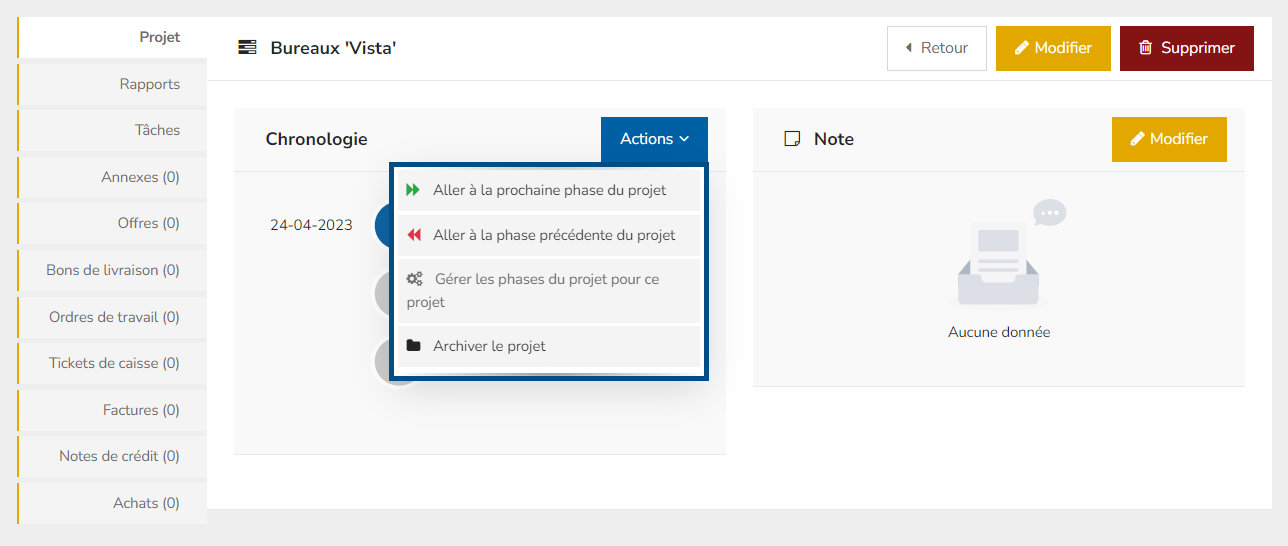Click the black folder archive icon
The image size is (1288, 546).
click(x=413, y=346)
